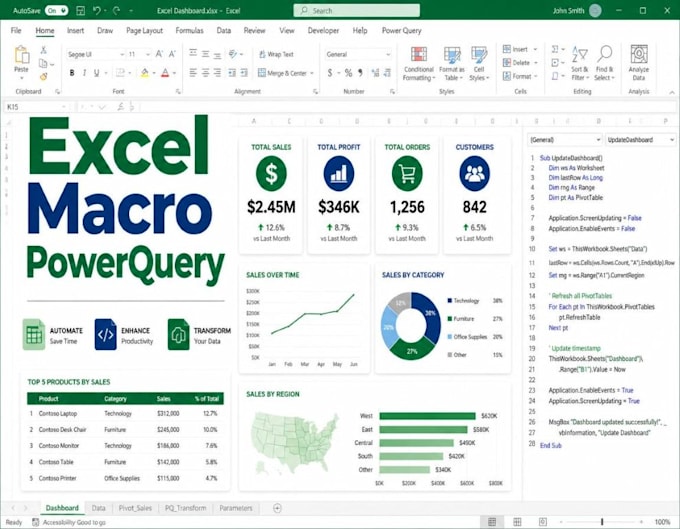Expand the Clipboard dialog launcher
Screen dimensions: 680x529
coord(57,91)
